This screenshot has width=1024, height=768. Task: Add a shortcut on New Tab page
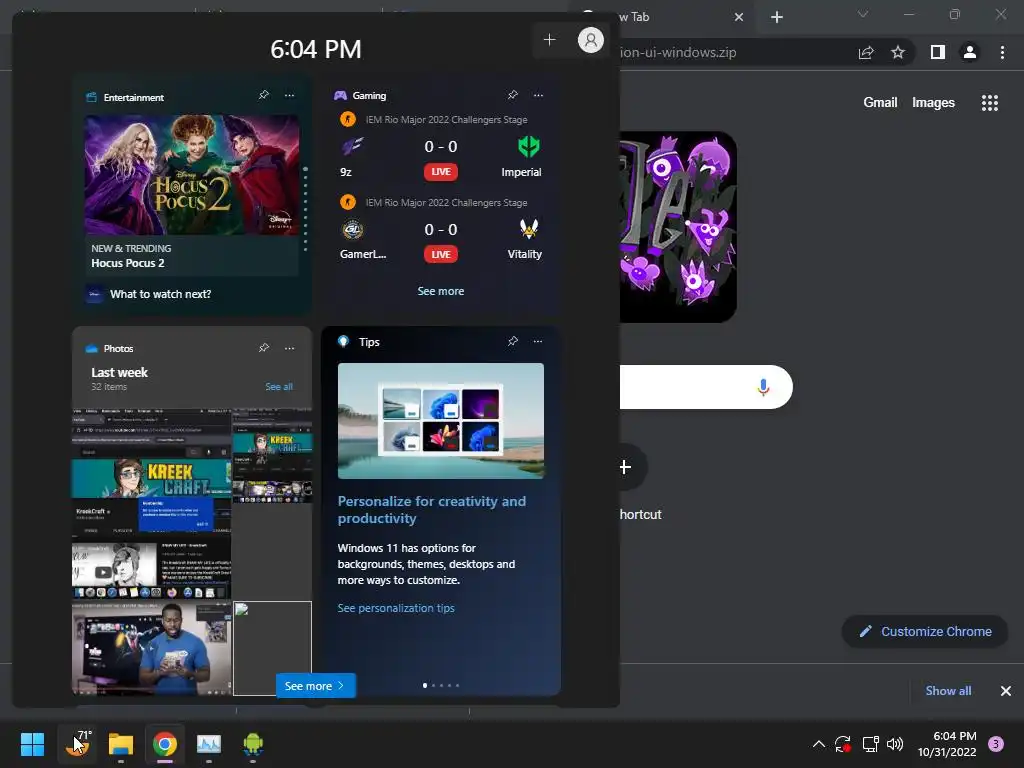pos(627,467)
